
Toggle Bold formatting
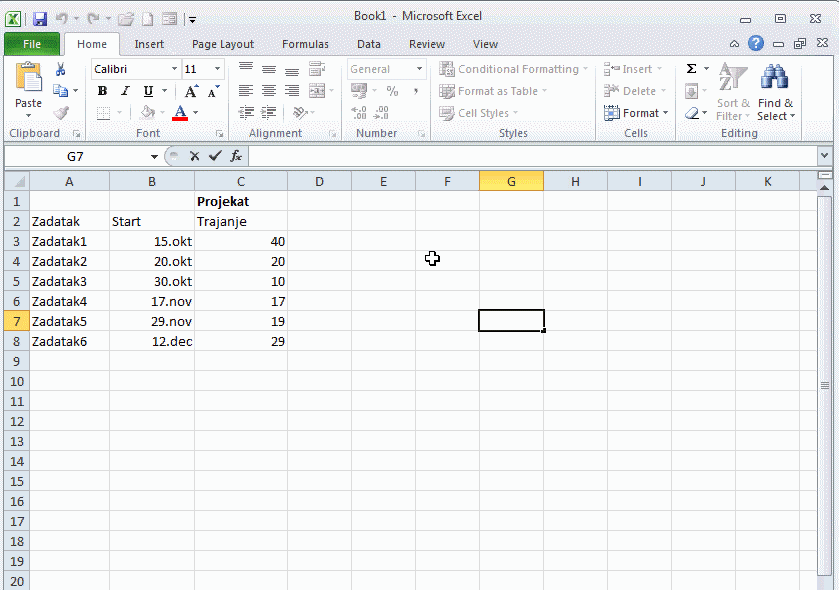102,91
